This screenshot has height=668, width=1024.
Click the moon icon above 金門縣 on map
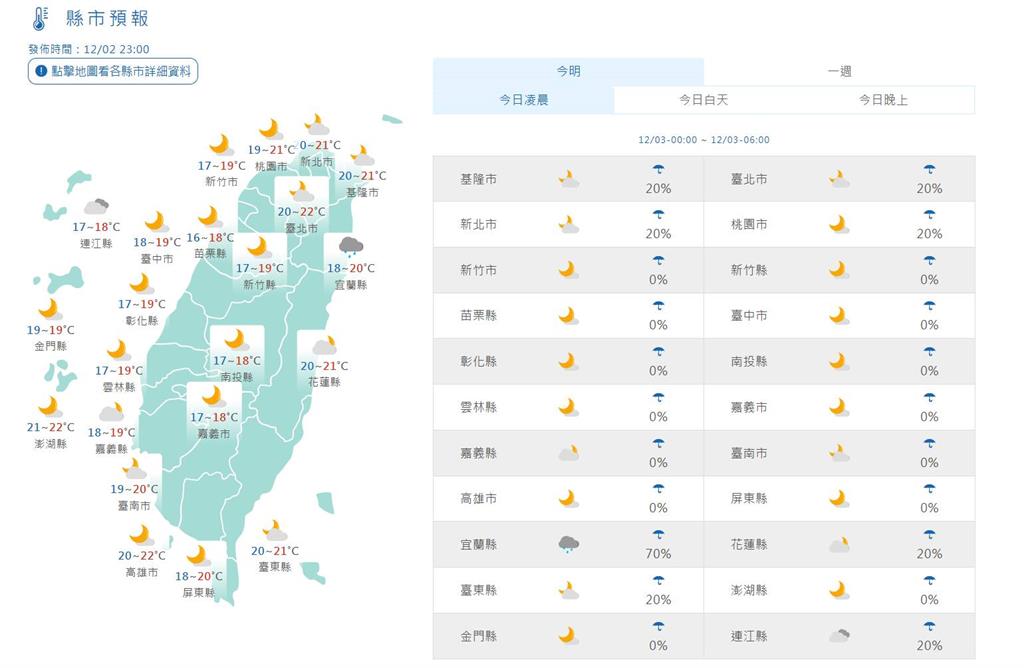[x=49, y=308]
